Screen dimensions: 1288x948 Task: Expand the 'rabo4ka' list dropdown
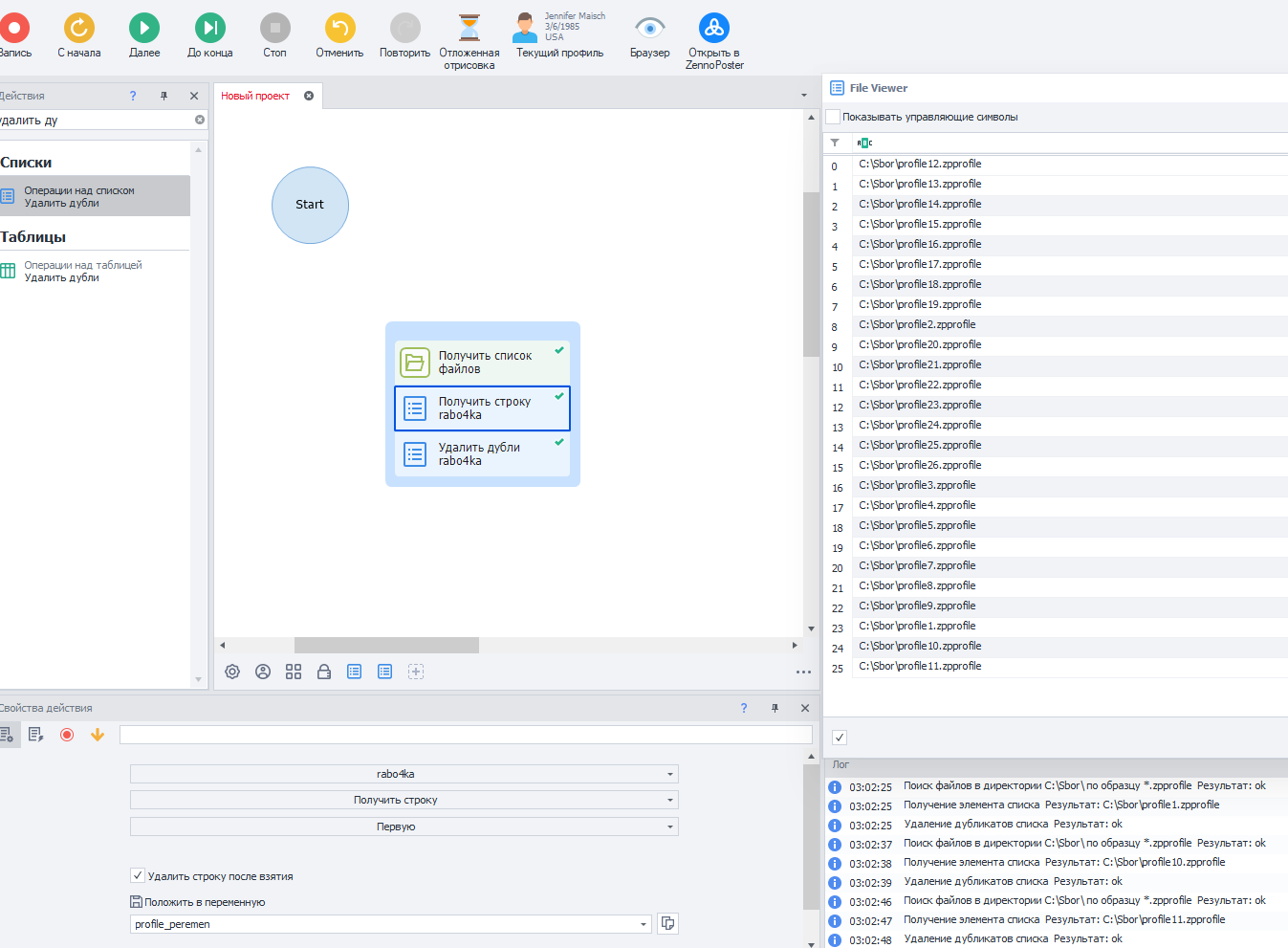pos(669,774)
